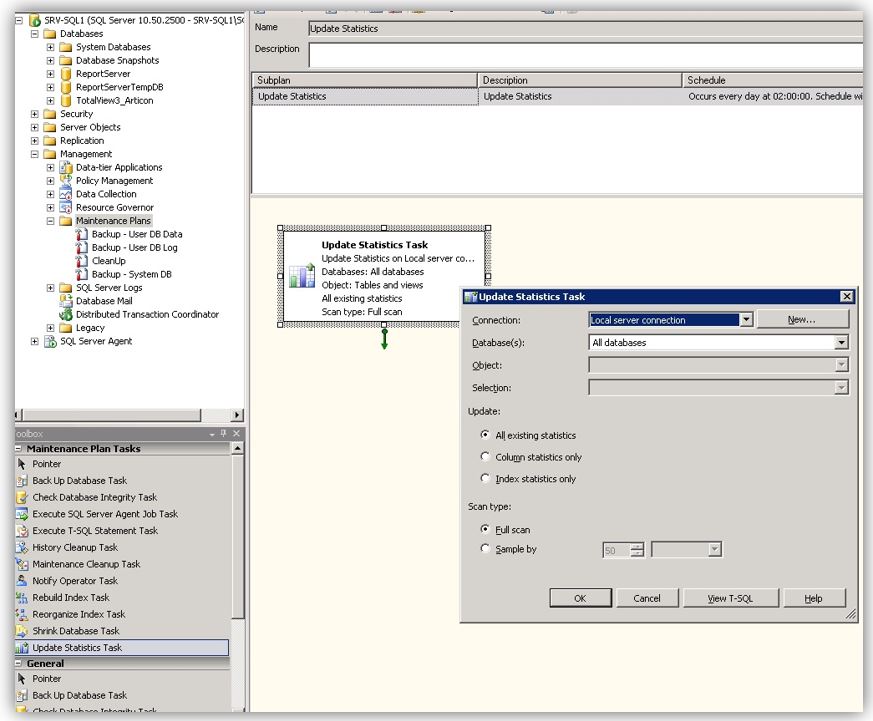Select All existing statistics radio button
The width and height of the screenshot is (873, 721).
coord(485,435)
